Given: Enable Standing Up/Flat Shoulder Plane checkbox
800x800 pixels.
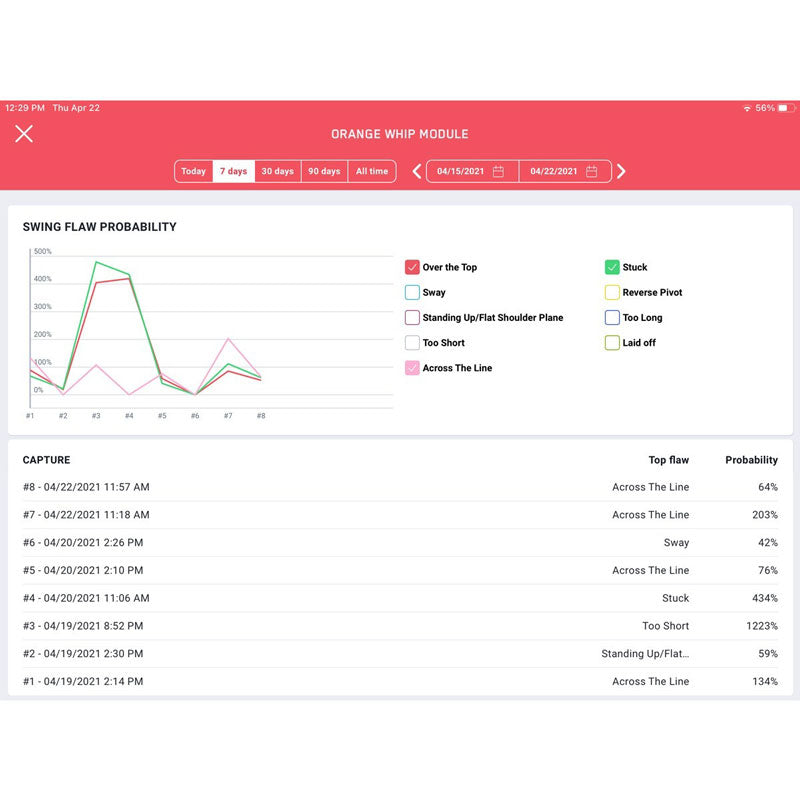Looking at the screenshot, I should 412,317.
